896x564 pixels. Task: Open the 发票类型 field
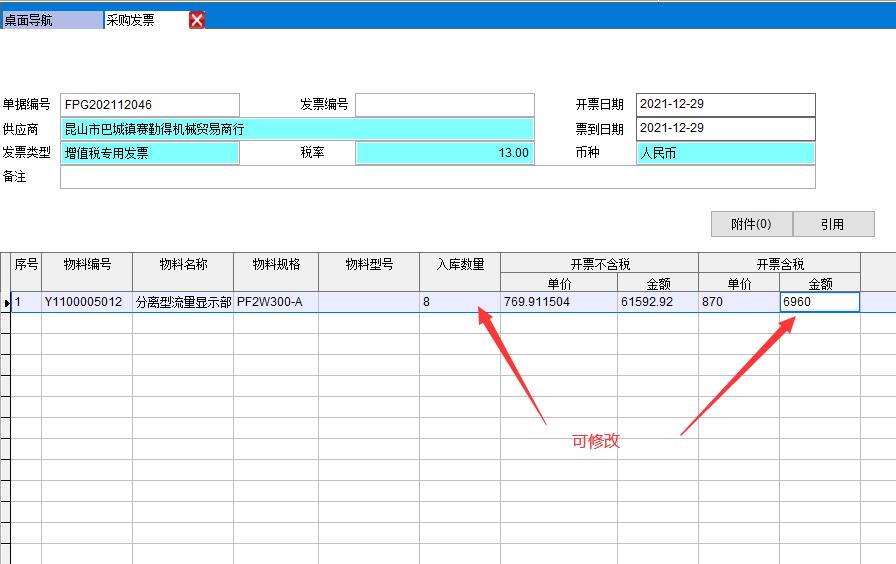click(150, 153)
